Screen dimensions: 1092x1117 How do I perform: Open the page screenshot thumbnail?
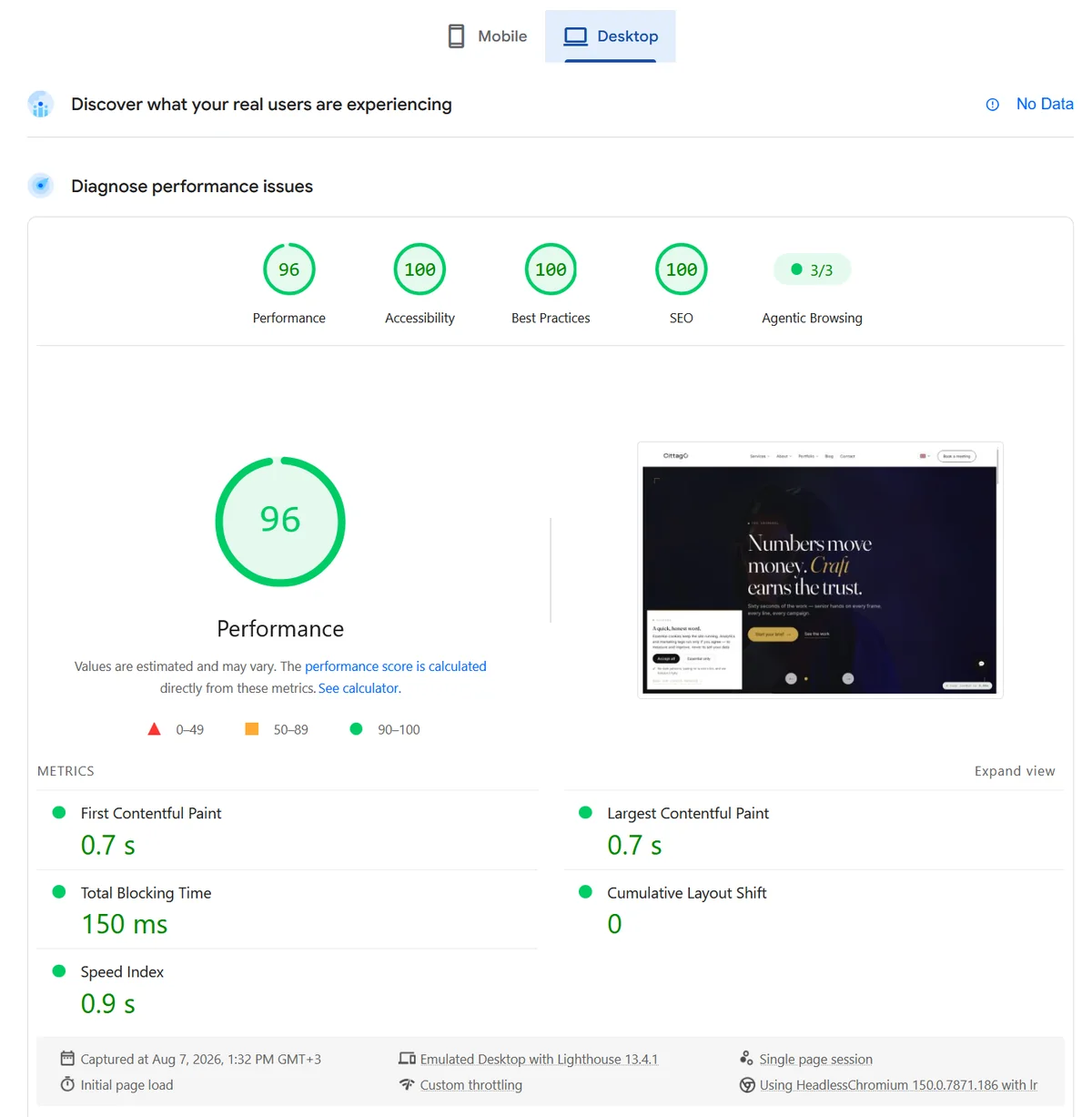point(820,570)
